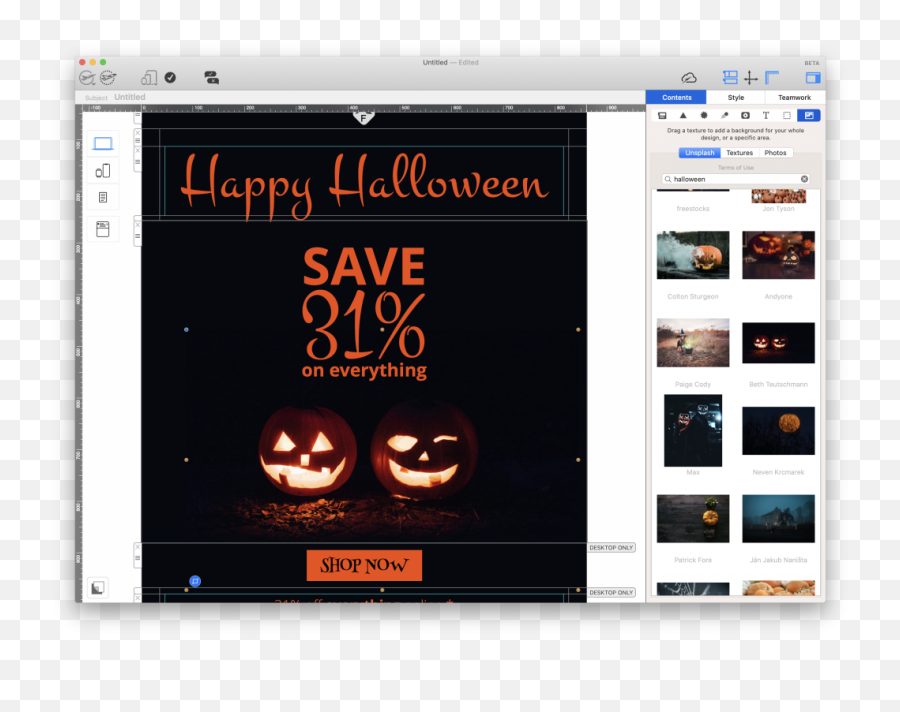The height and width of the screenshot is (712, 900).
Task: Select the layout blocks content icon
Action: 662,115
